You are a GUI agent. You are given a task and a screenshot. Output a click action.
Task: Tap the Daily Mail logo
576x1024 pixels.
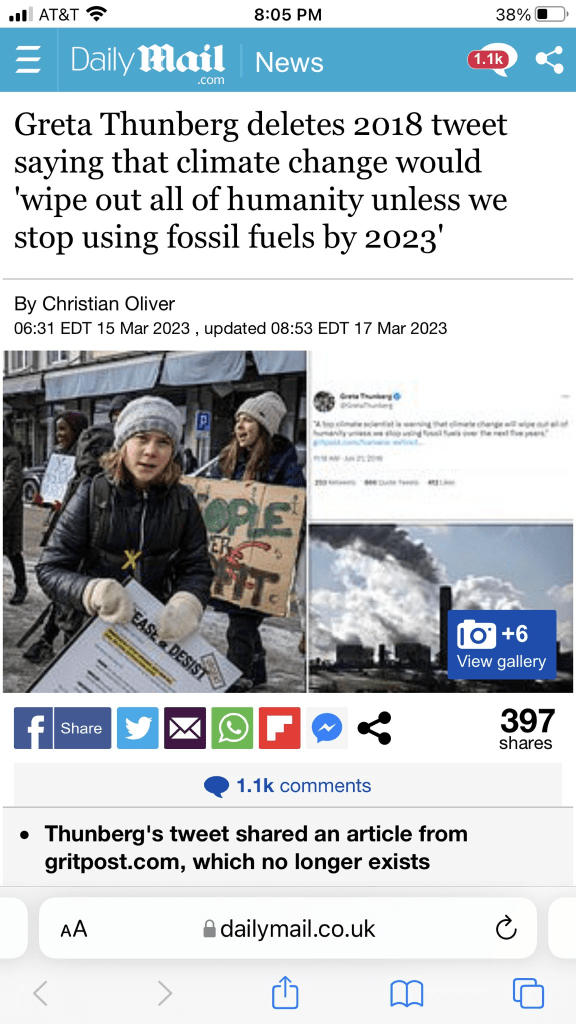point(148,63)
